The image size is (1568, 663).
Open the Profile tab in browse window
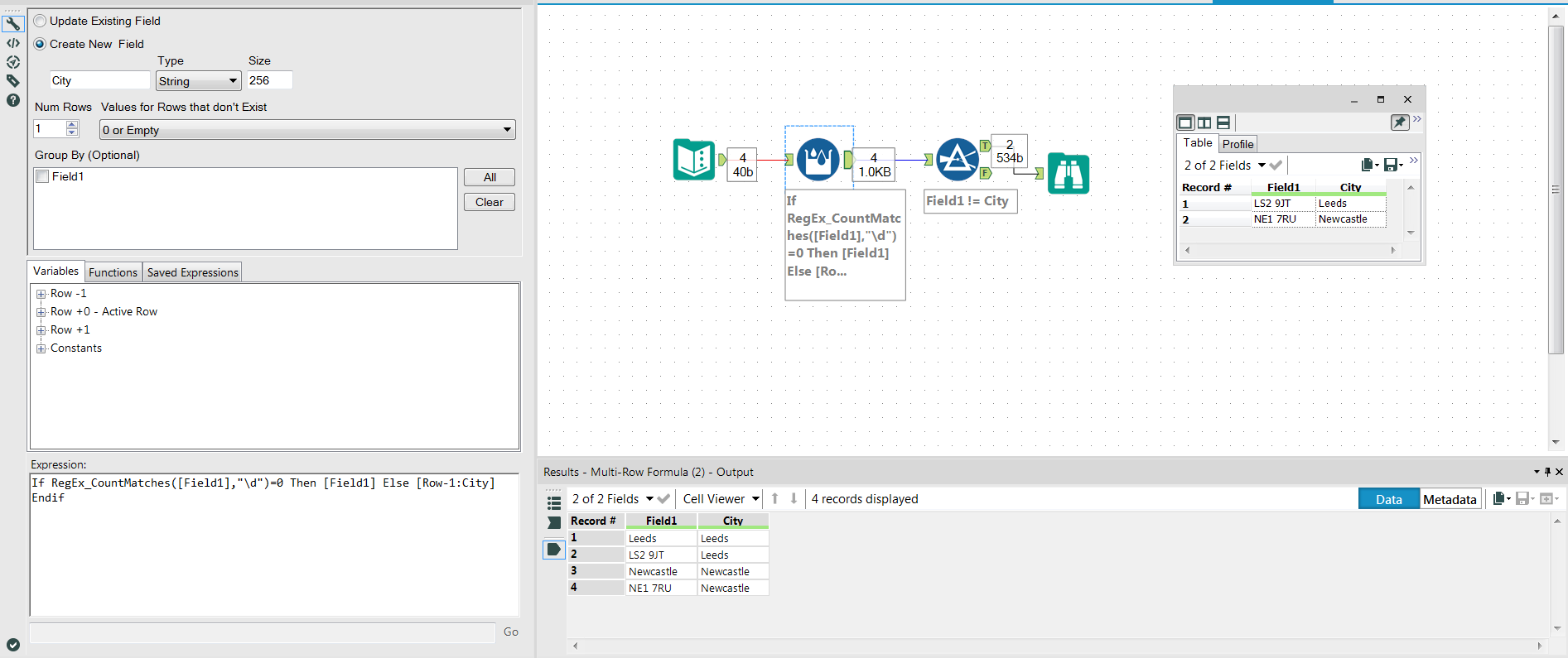pyautogui.click(x=1238, y=144)
